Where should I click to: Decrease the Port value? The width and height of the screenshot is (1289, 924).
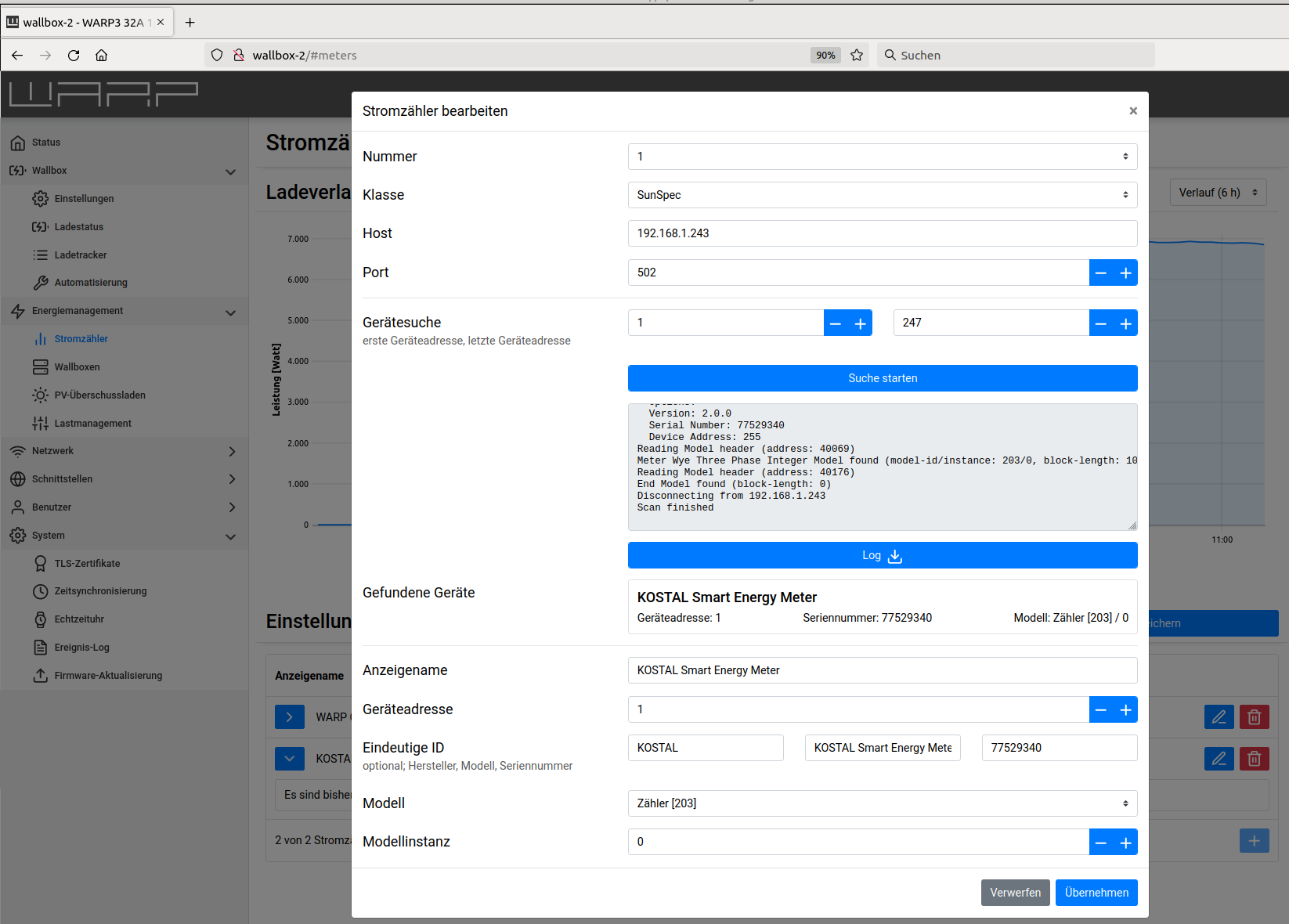coord(1101,273)
